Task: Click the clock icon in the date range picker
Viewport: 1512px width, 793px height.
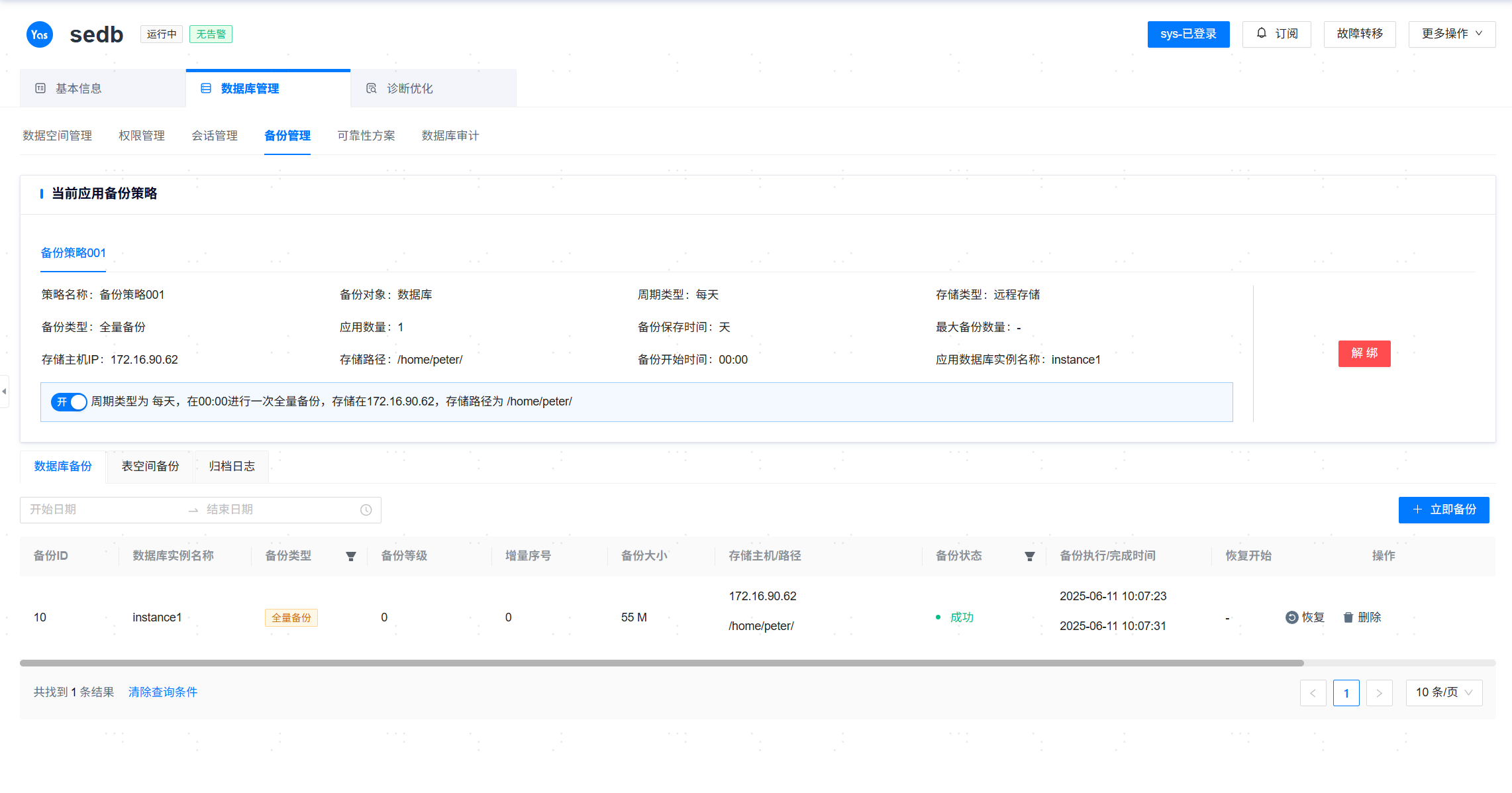Action: [x=366, y=510]
